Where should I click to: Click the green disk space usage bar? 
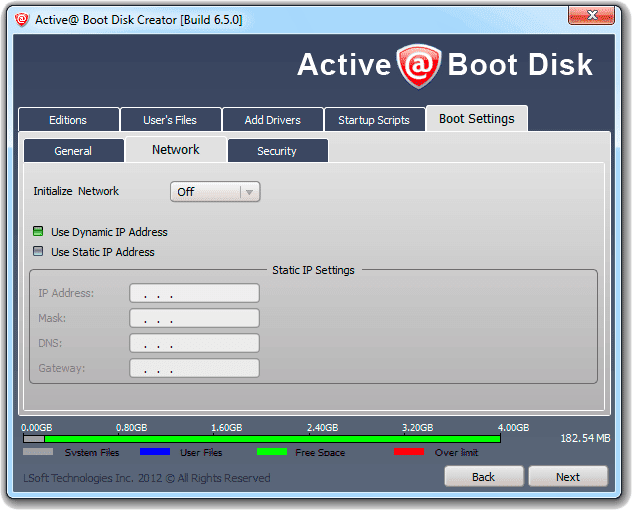point(262,439)
